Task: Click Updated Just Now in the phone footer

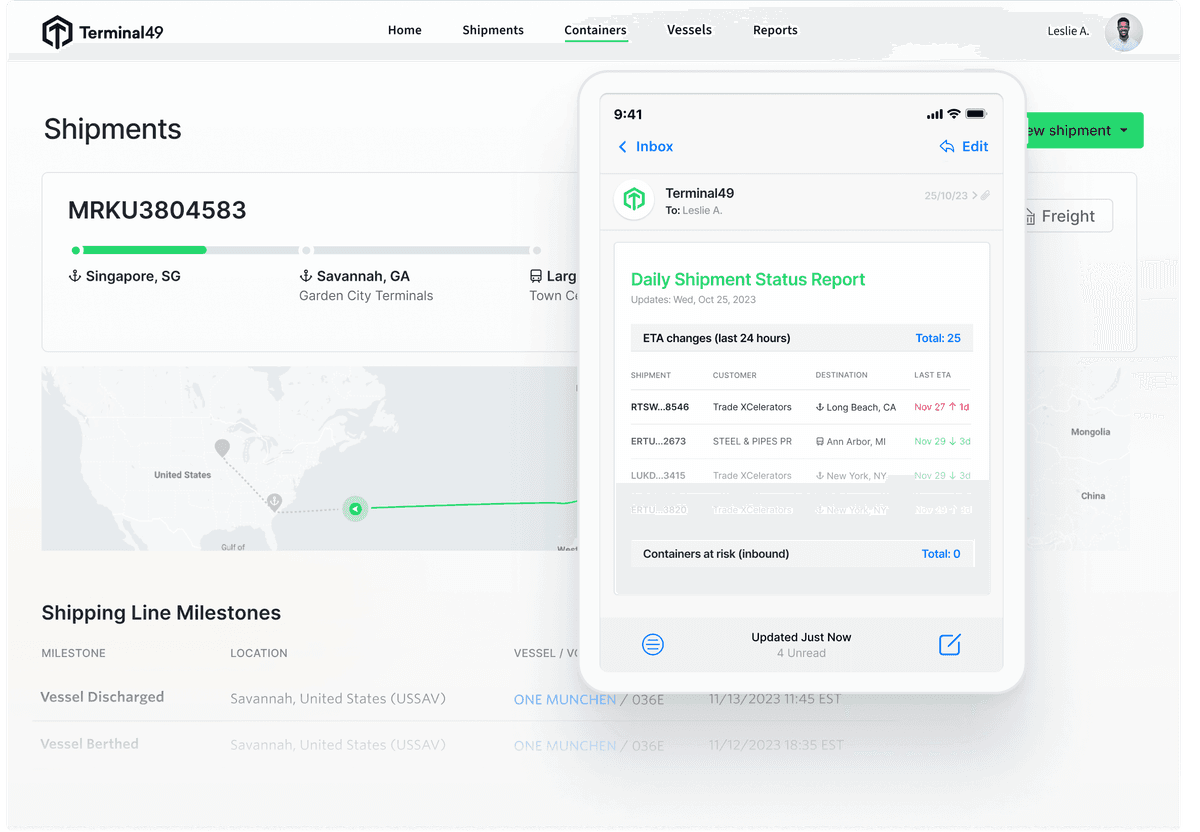Action: click(801, 637)
